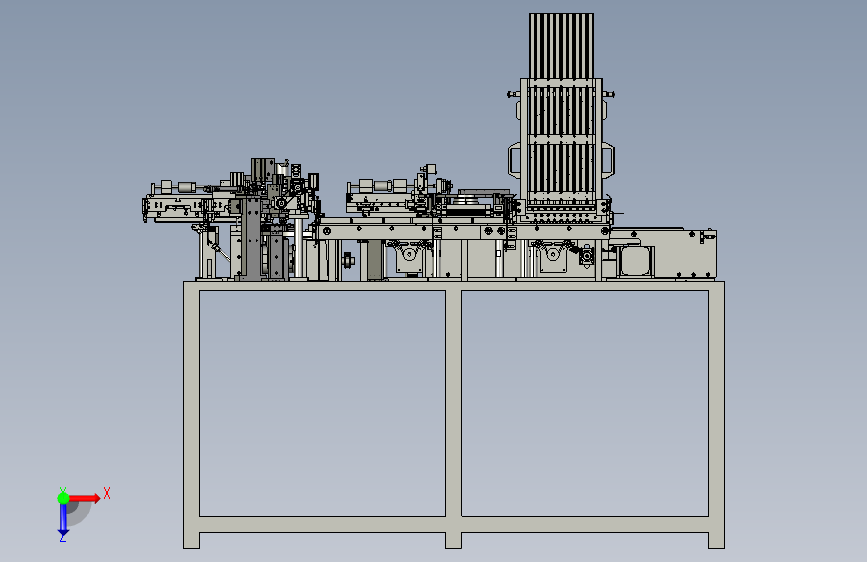Select the rectangular housing box at machine's right end
The height and width of the screenshot is (562, 867).
click(664, 254)
